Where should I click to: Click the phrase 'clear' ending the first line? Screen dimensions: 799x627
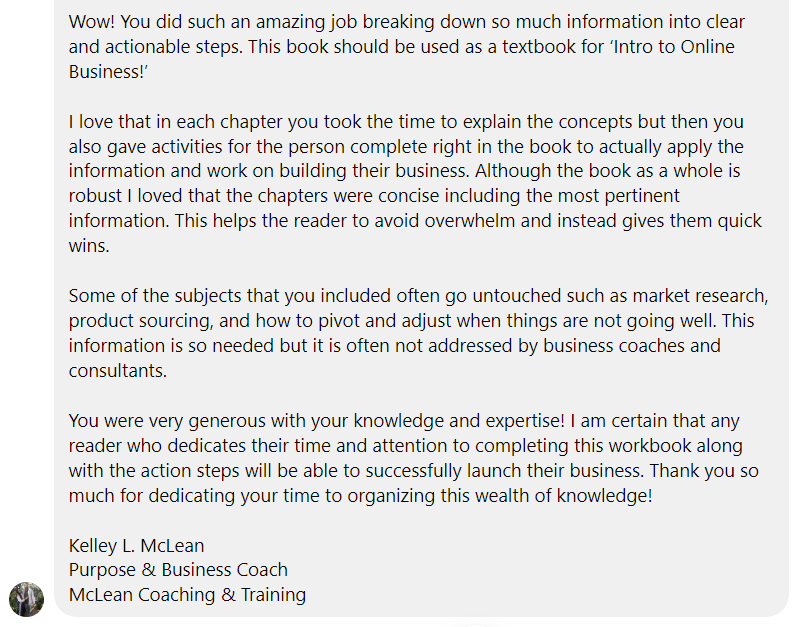coord(722,21)
